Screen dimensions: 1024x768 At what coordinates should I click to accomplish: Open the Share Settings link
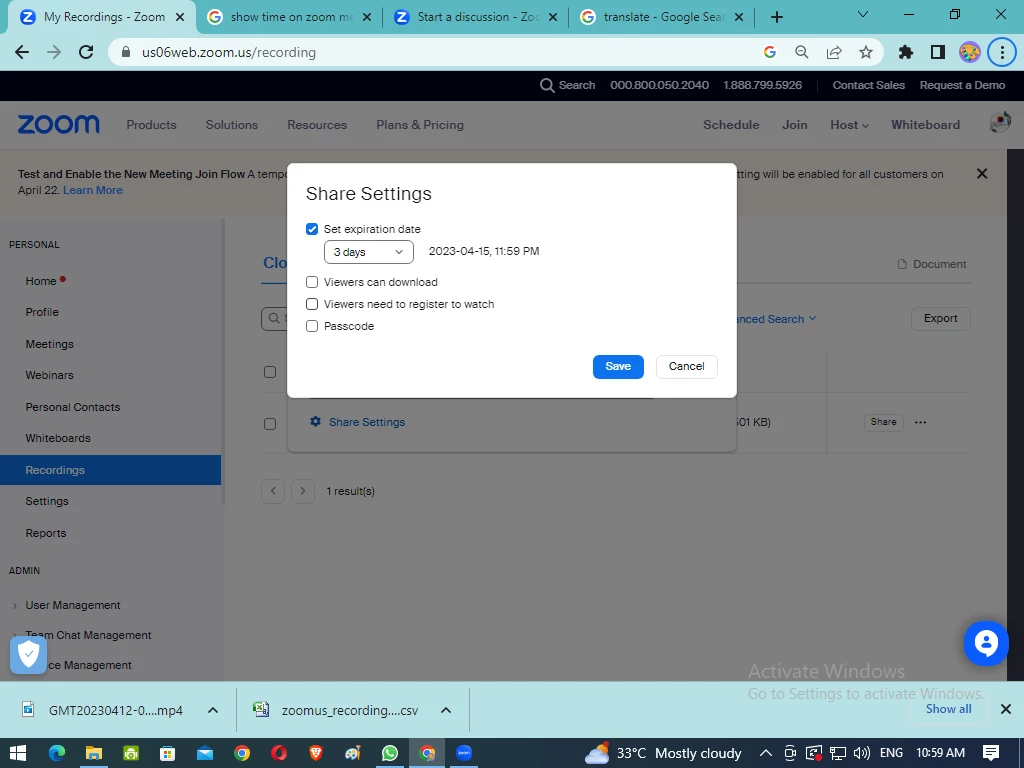click(x=367, y=423)
